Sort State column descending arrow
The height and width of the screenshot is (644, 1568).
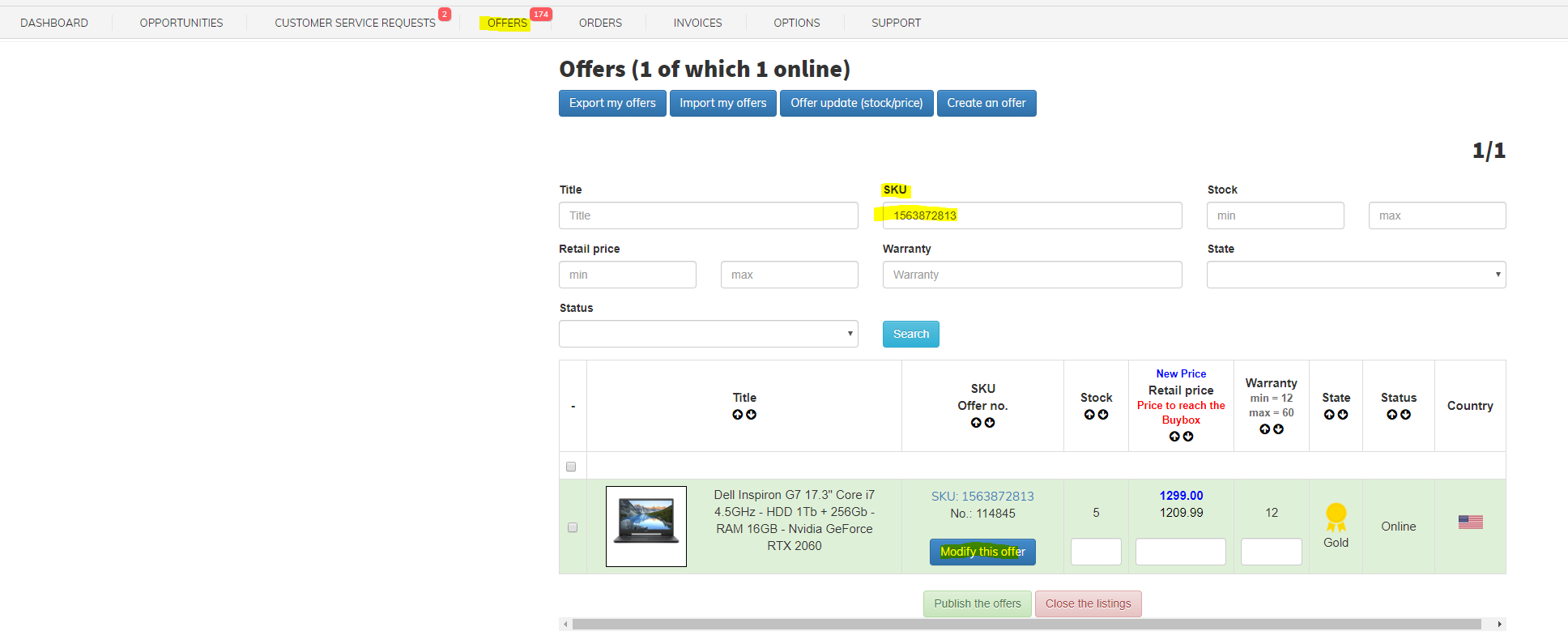tap(1343, 415)
